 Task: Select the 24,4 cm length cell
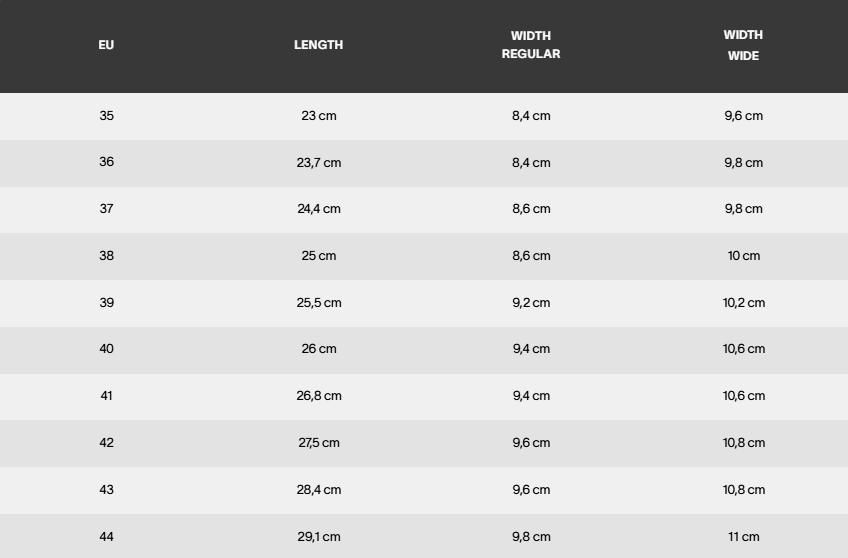coord(319,209)
